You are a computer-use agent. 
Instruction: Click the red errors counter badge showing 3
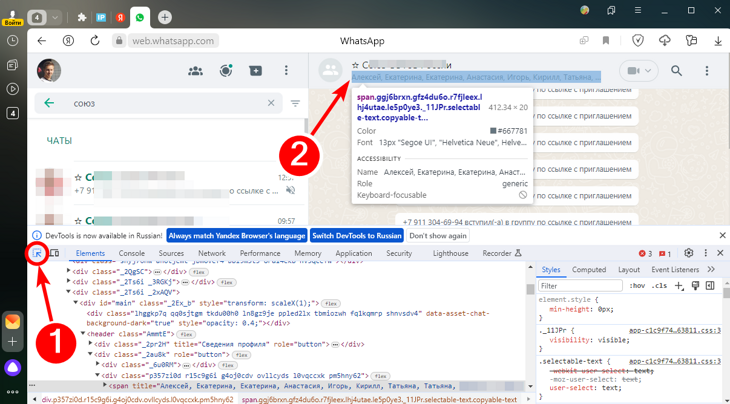(645, 254)
